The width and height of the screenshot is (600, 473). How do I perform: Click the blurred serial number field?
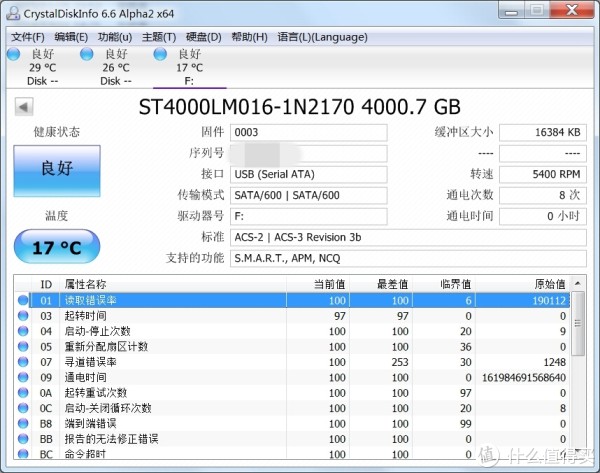(308, 153)
